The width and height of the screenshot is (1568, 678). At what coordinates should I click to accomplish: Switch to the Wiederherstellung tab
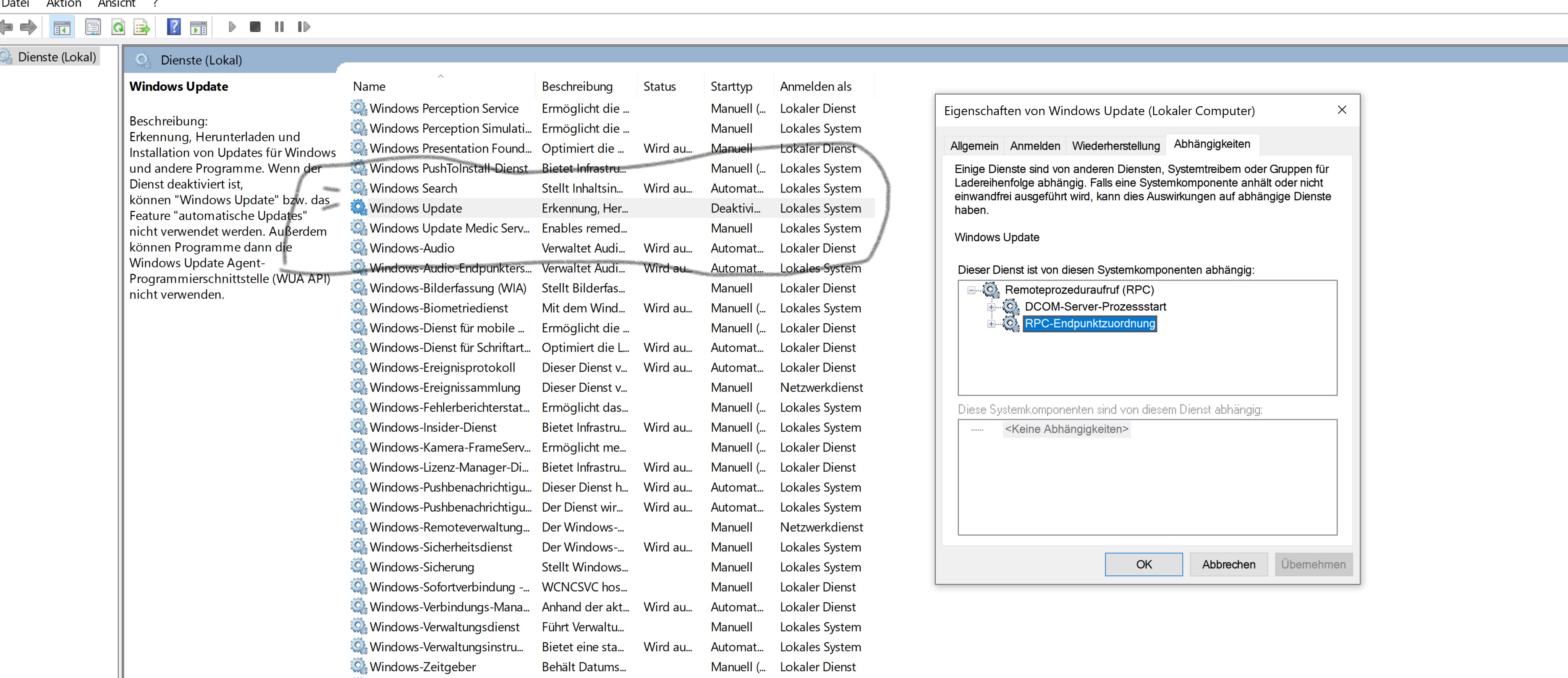pyautogui.click(x=1115, y=146)
